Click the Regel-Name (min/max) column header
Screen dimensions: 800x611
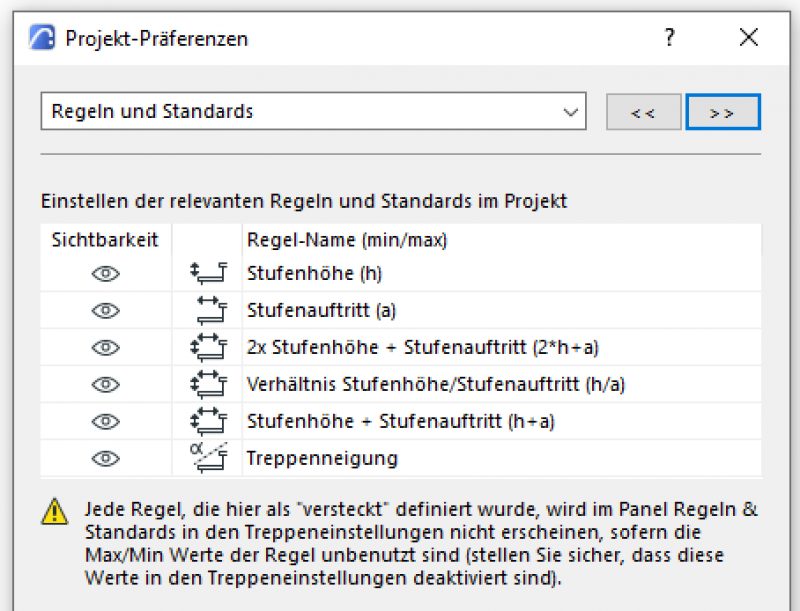[x=346, y=240]
